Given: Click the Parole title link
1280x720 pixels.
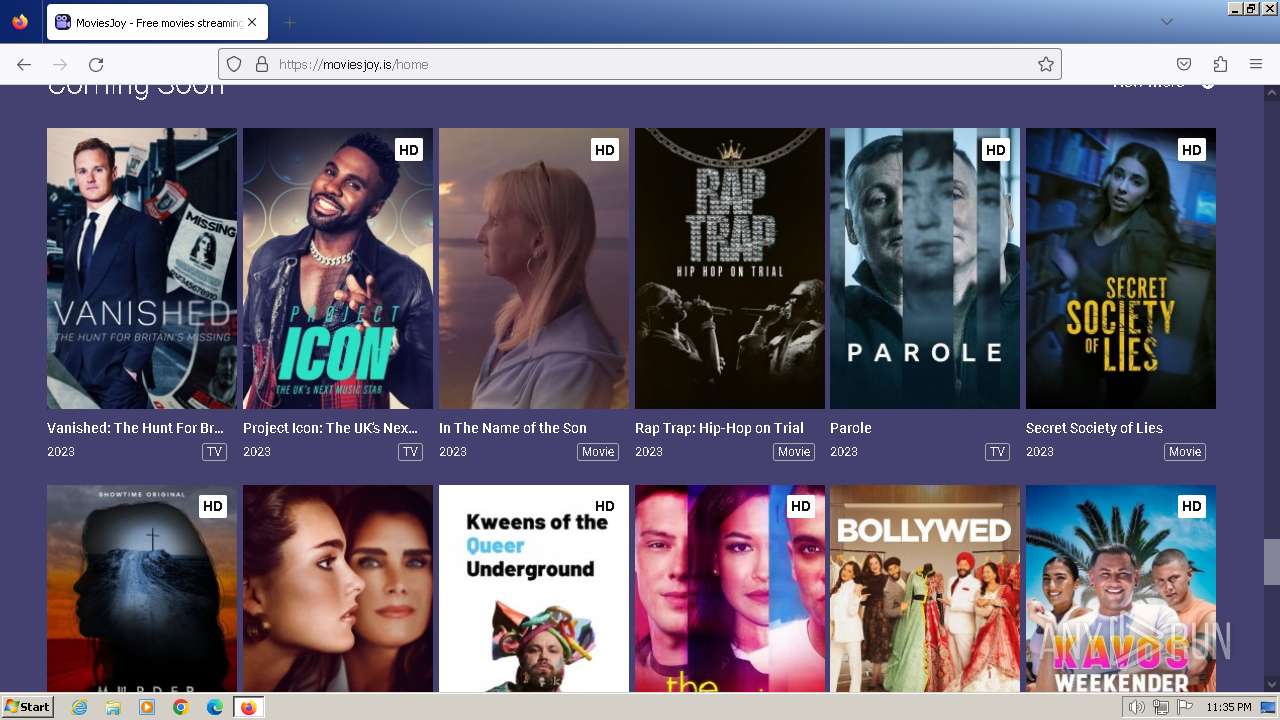Looking at the screenshot, I should click(851, 428).
